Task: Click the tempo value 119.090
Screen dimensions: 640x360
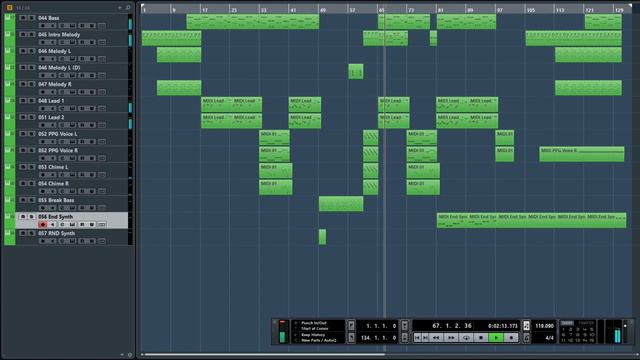Action: pos(544,326)
